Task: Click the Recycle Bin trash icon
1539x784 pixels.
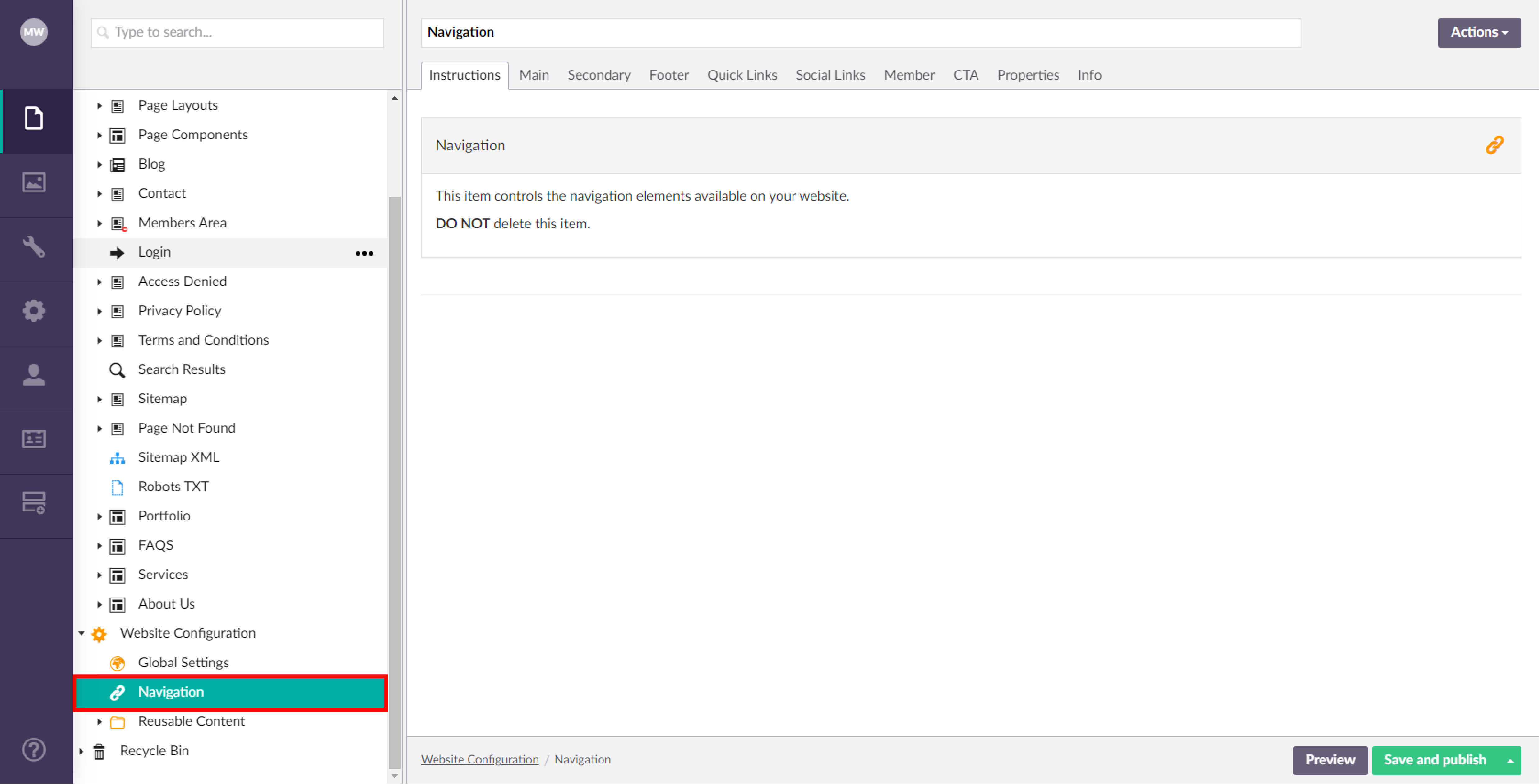Action: point(99,751)
